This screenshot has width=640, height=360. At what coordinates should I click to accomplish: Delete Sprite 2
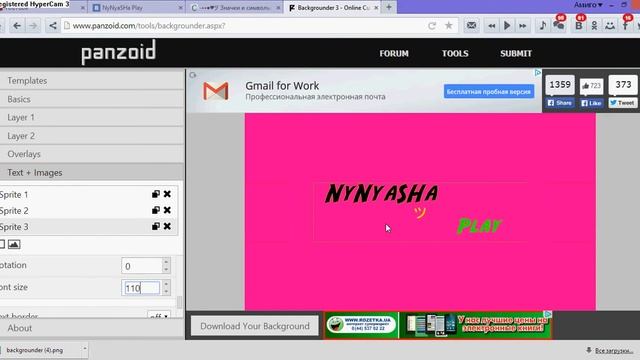167,210
